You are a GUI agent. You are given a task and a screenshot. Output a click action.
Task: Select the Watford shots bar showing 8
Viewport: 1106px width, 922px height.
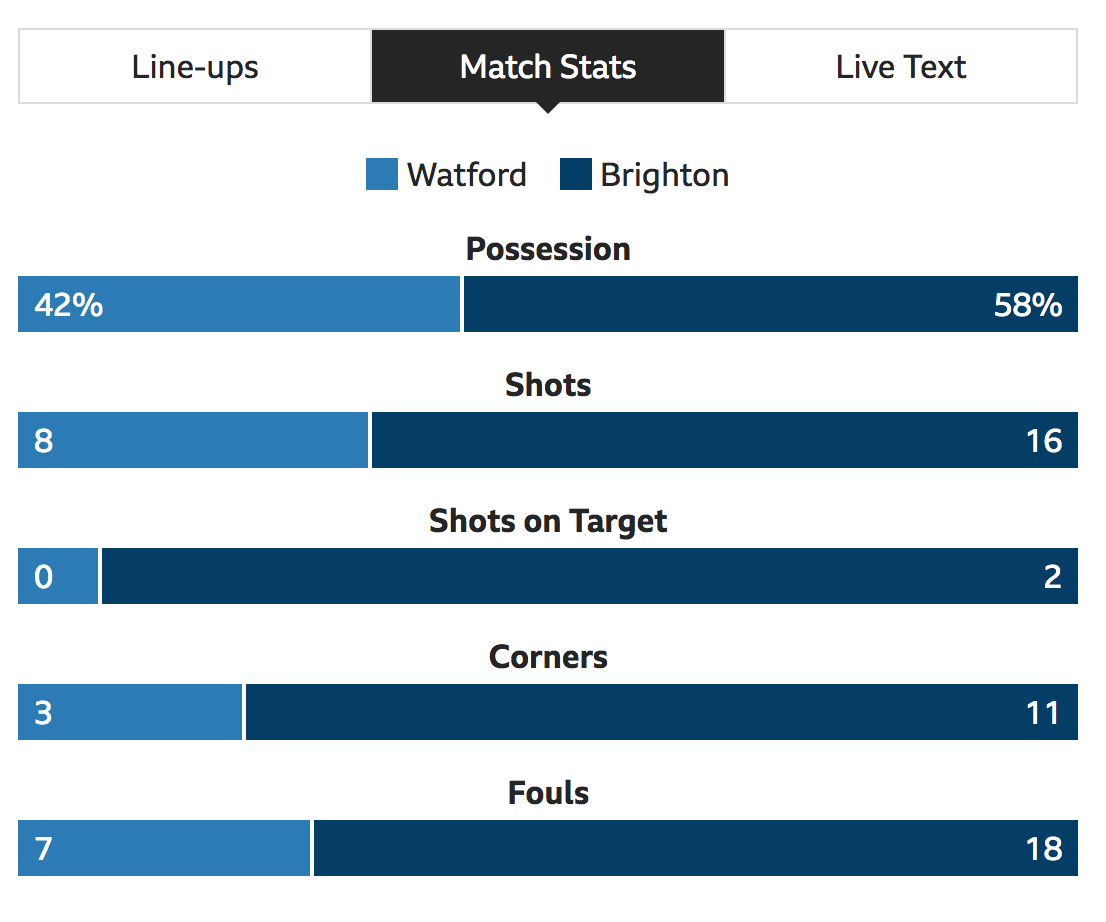(x=193, y=440)
